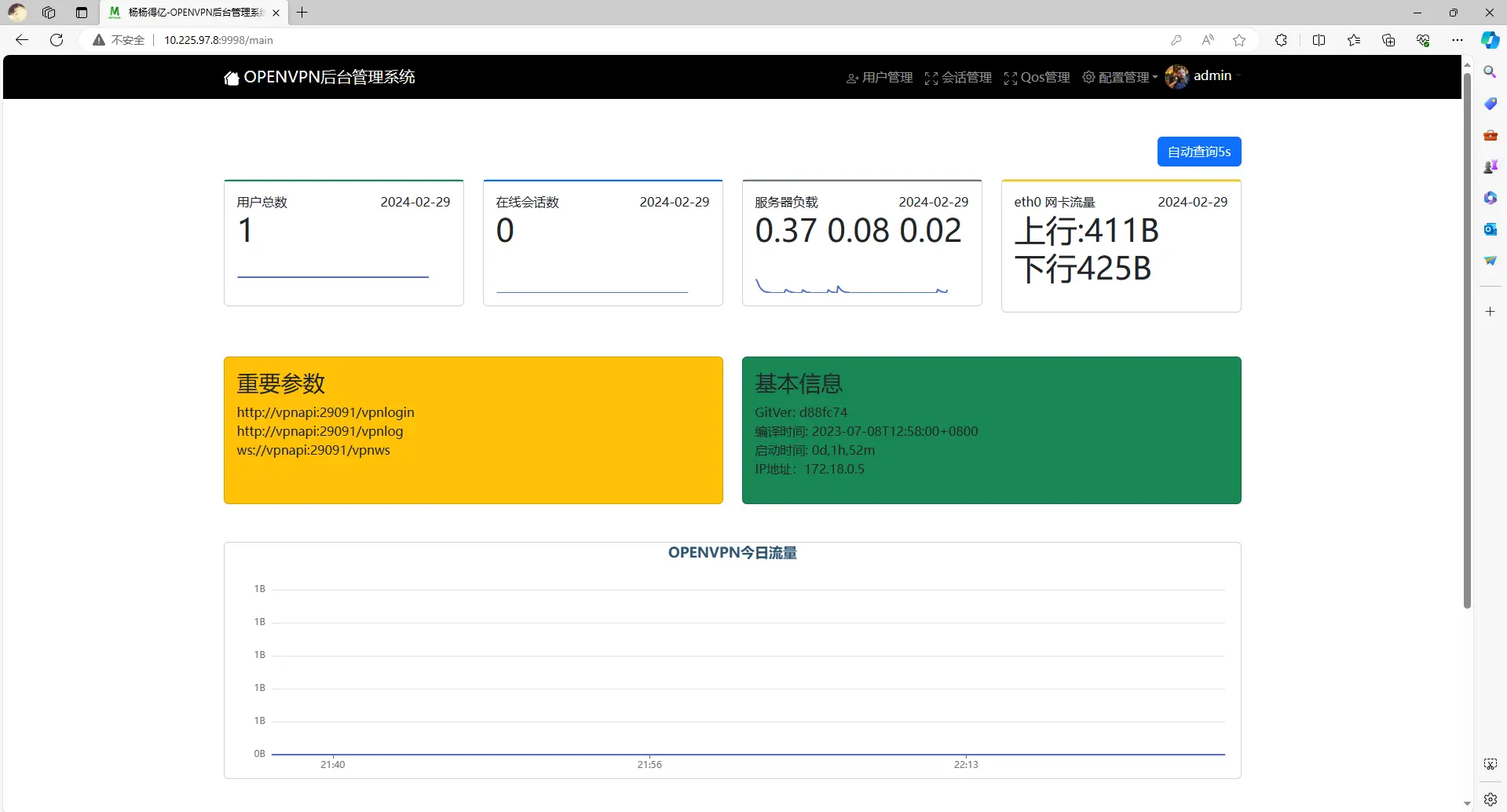Expand 配置管理 dropdown menu
The height and width of the screenshot is (812, 1507).
pos(1120,78)
